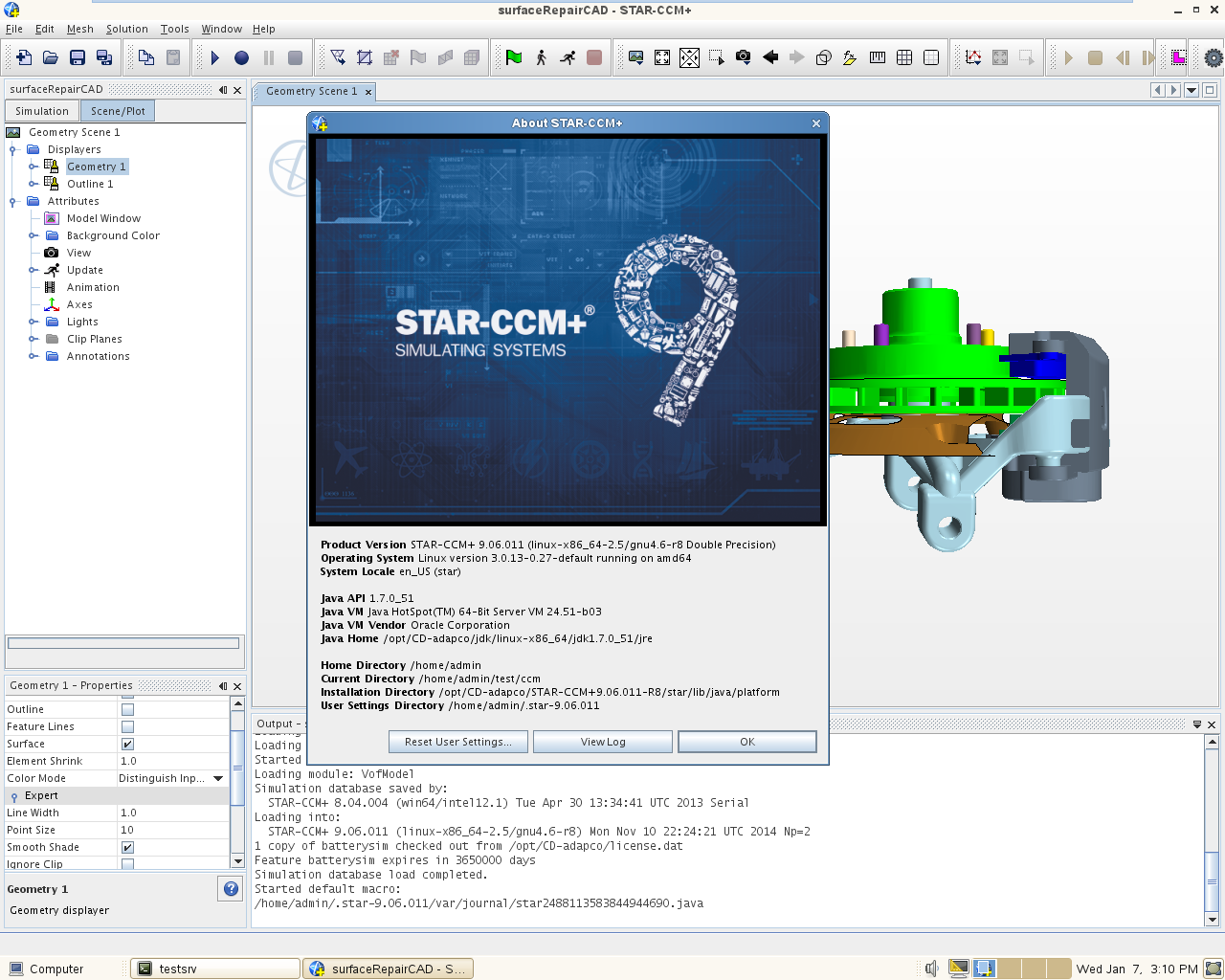This screenshot has width=1225, height=980.
Task: Collapse the Displayers tree node
Action: [x=13, y=149]
